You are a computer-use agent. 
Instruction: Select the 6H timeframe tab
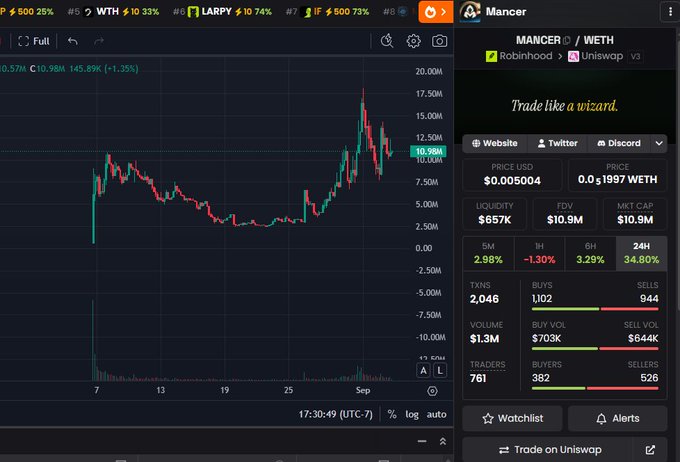[590, 253]
